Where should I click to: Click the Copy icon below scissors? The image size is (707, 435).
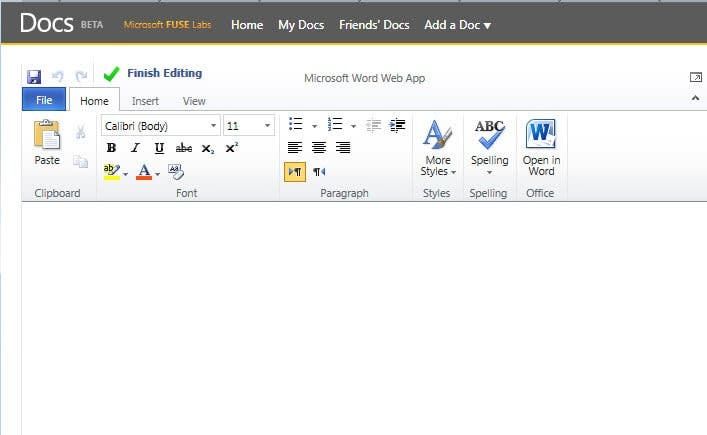(x=81, y=161)
